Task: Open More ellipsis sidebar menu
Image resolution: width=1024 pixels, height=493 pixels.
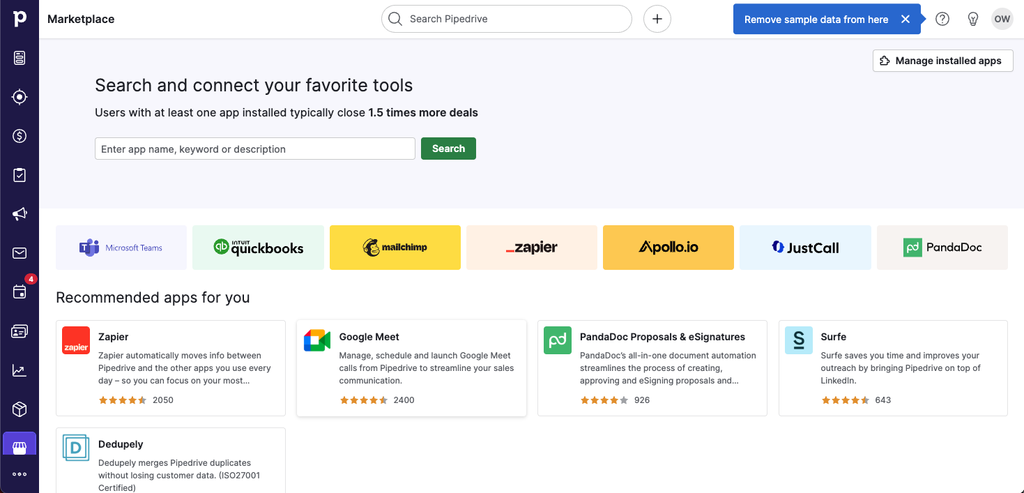Action: (x=19, y=475)
